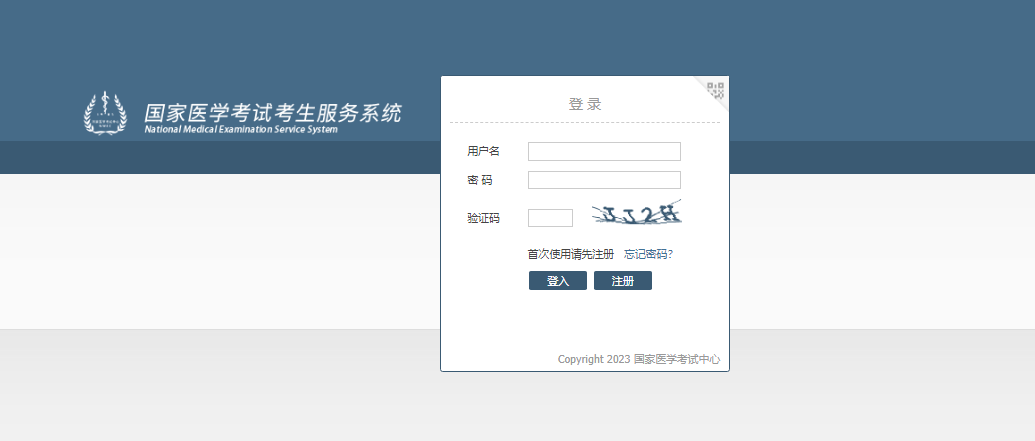Click the National Medical Examination Service System subtitle

click(x=241, y=130)
